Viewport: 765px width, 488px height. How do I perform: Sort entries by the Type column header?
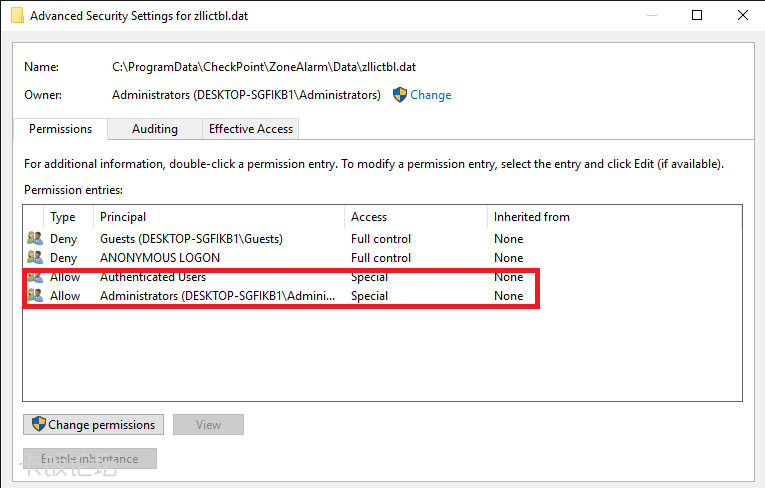[63, 217]
